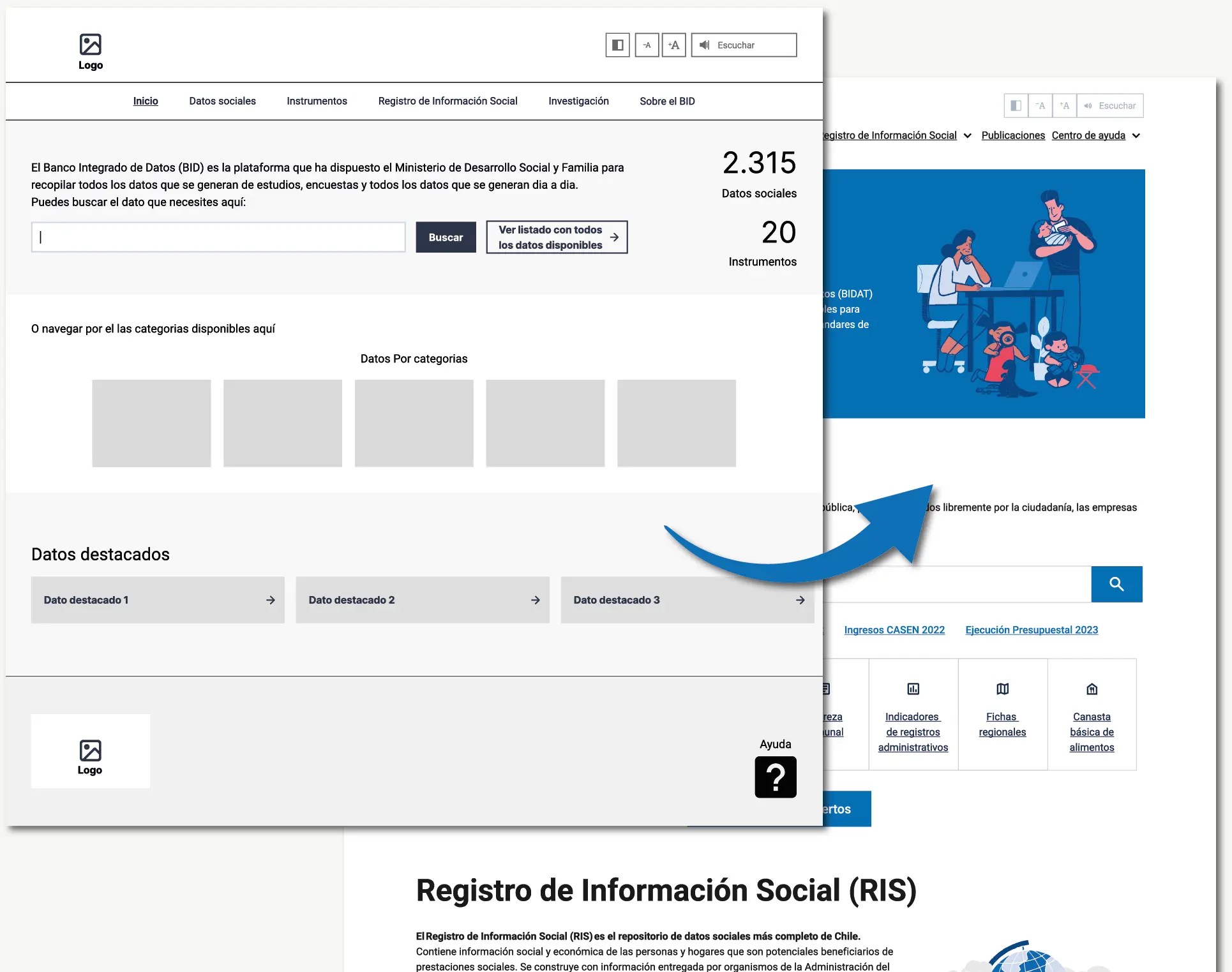
Task: Click the Buscar button
Action: point(446,237)
